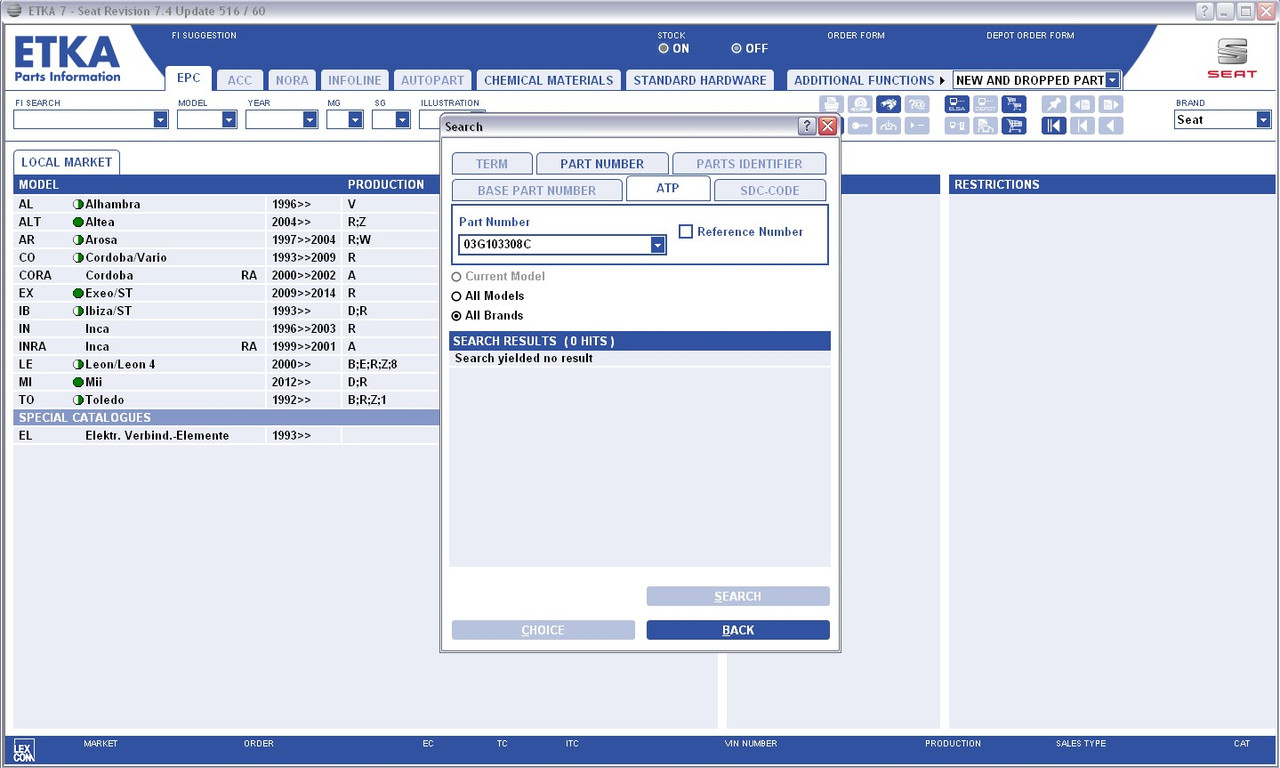Image resolution: width=1280 pixels, height=768 pixels.
Task: Expand the Part Number history dropdown arrow
Action: tap(658, 244)
